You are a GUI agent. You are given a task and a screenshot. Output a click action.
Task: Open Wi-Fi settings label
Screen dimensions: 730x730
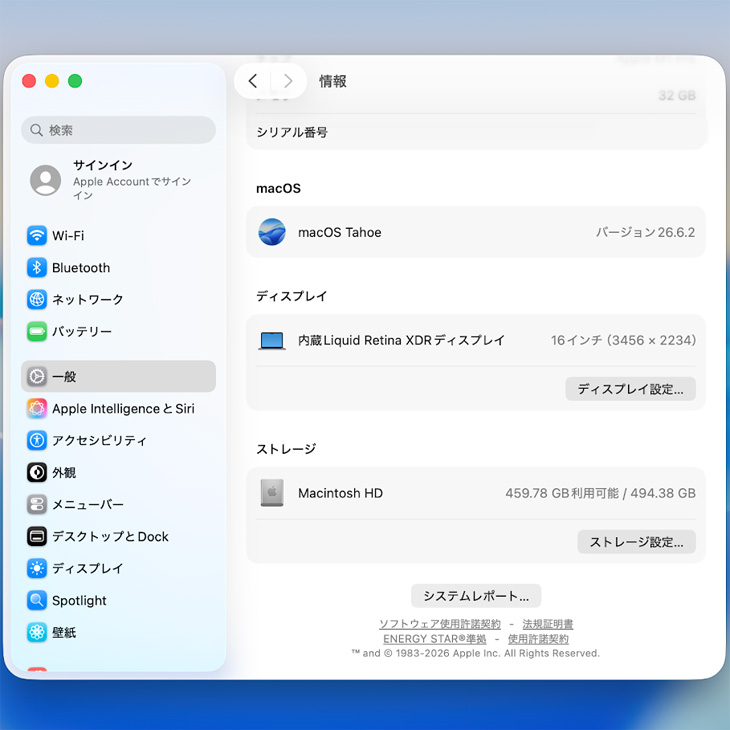tap(68, 236)
